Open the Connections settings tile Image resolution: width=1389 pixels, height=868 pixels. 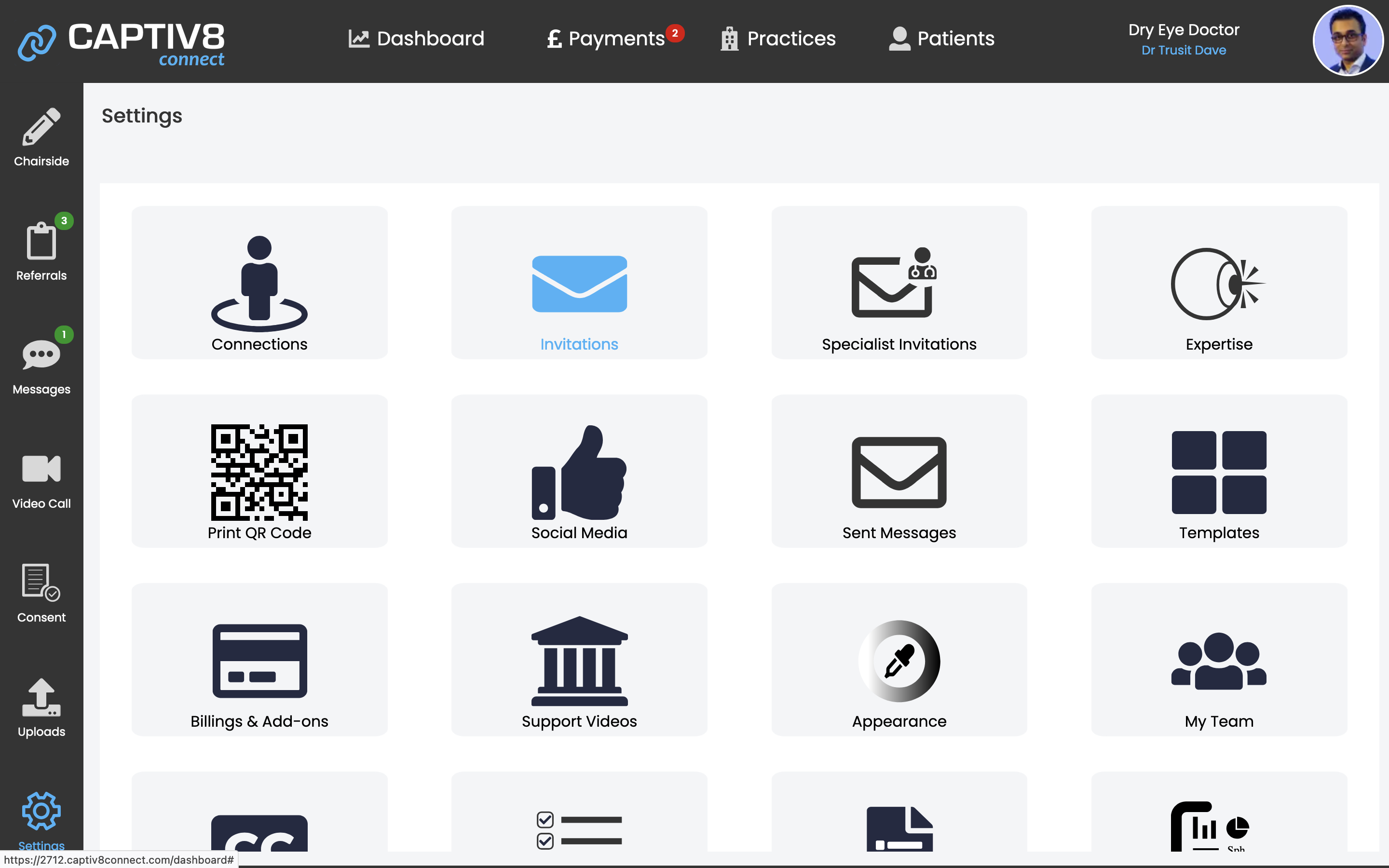click(259, 283)
